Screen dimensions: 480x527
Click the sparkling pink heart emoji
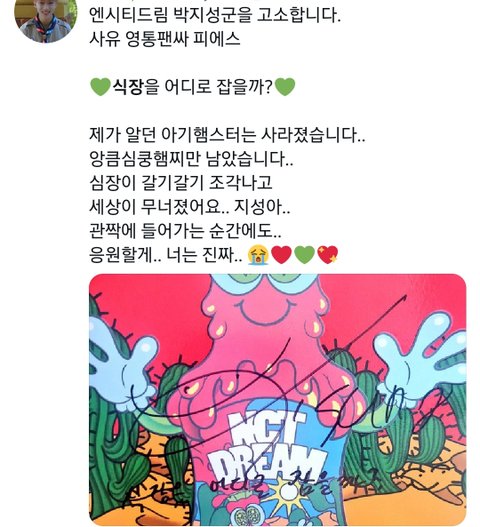327,254
